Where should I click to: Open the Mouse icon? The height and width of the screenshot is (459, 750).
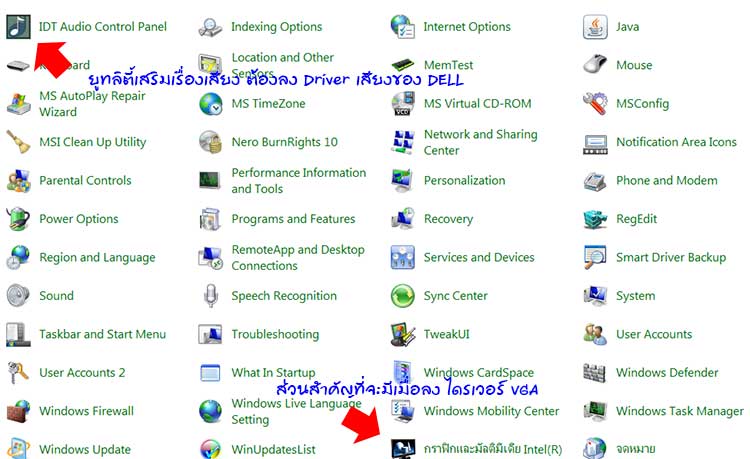(595, 65)
